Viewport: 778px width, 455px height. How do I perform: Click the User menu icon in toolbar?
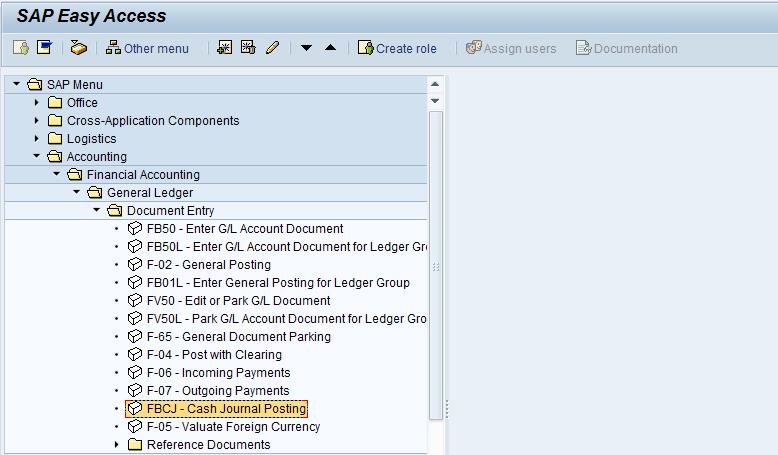pyautogui.click(x=20, y=48)
